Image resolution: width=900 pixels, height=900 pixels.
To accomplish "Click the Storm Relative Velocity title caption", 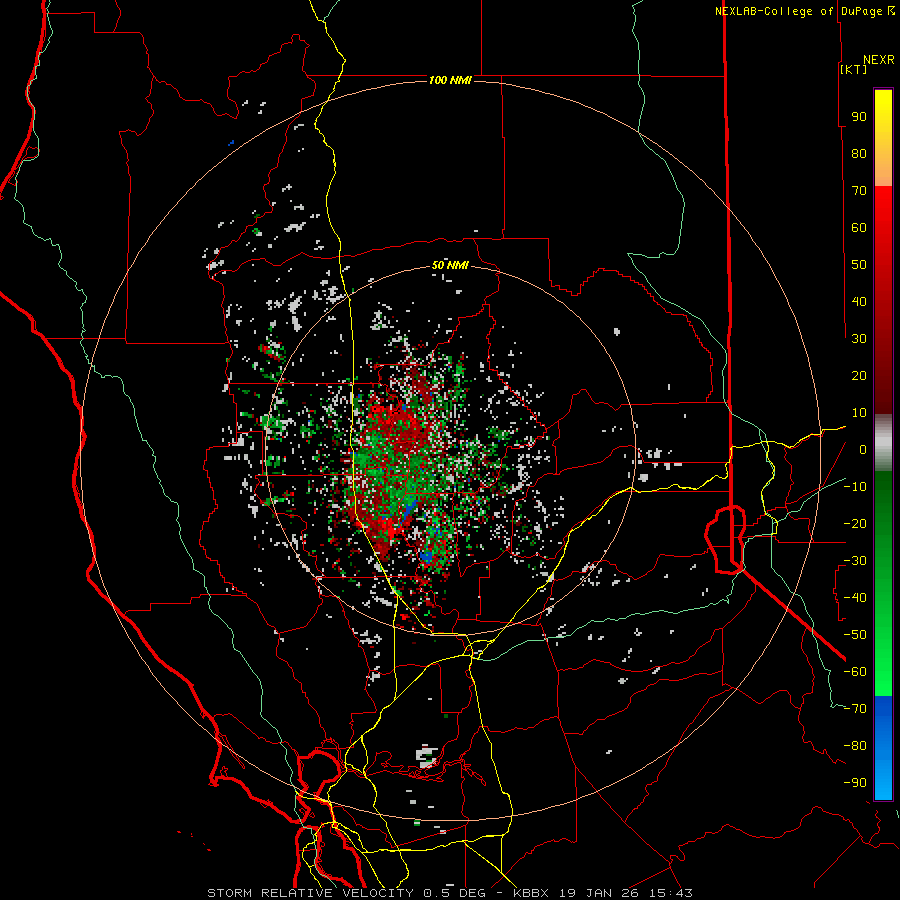I will [449, 893].
